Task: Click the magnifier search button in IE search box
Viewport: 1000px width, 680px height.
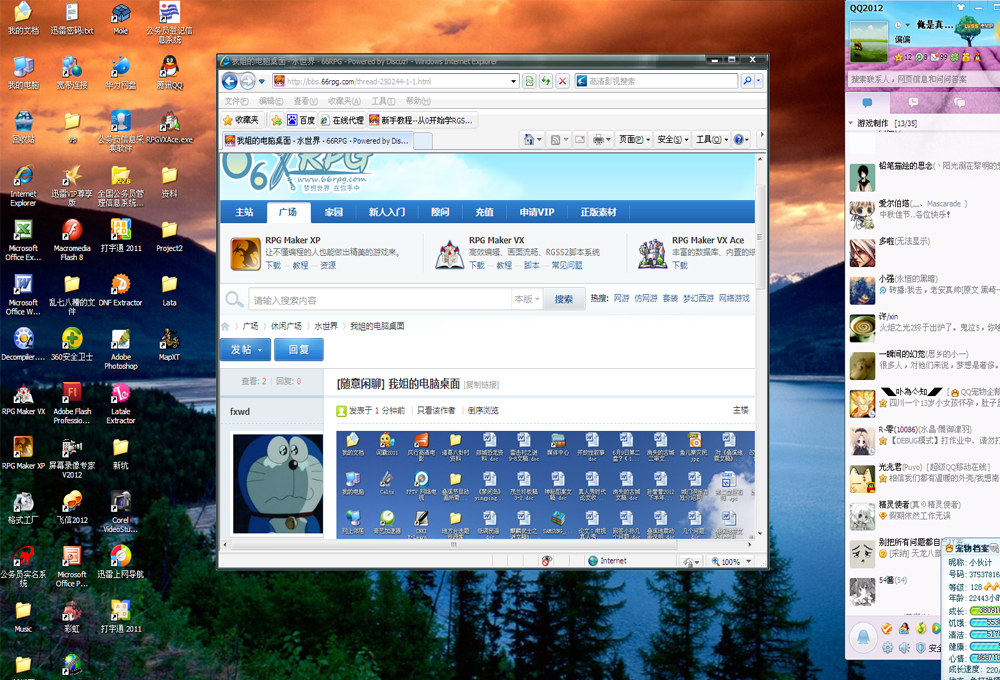Action: click(x=747, y=81)
